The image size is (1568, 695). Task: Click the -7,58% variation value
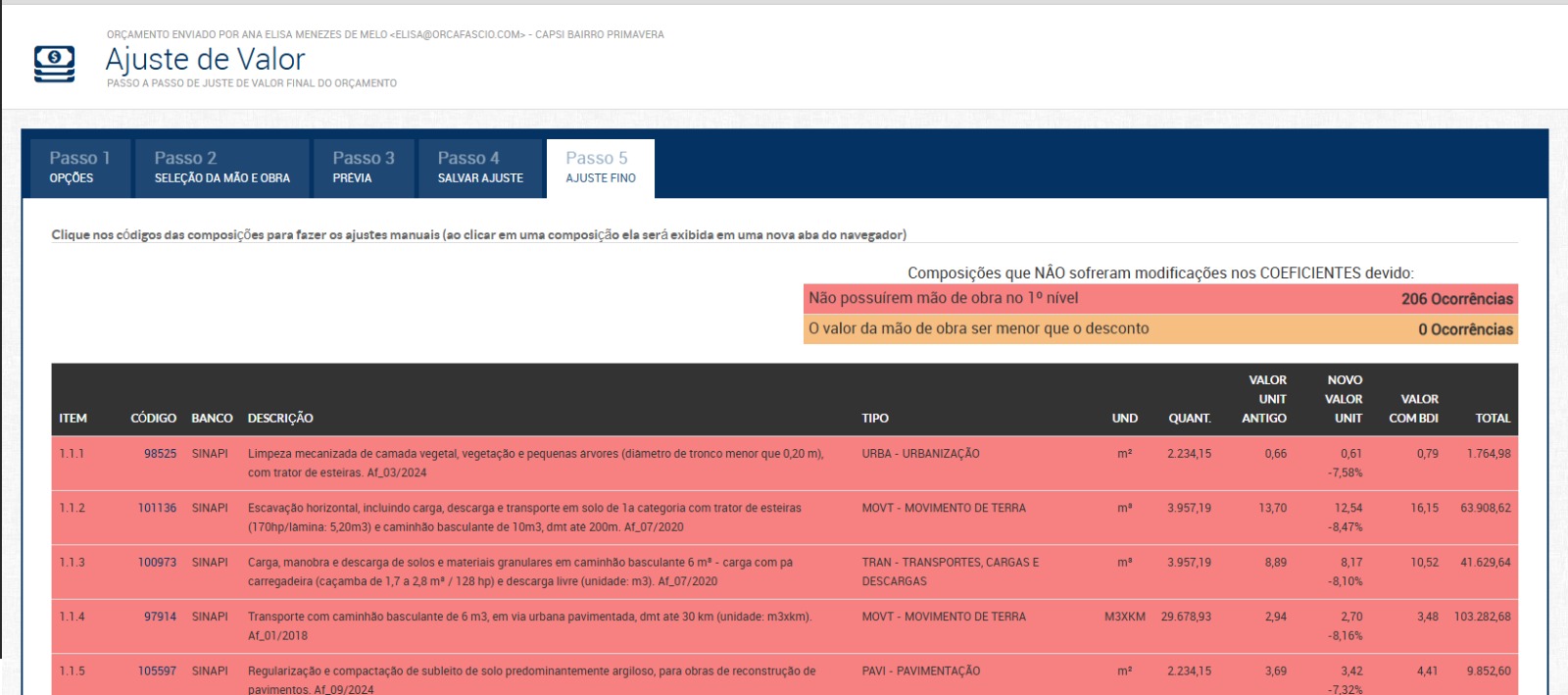coord(1346,472)
